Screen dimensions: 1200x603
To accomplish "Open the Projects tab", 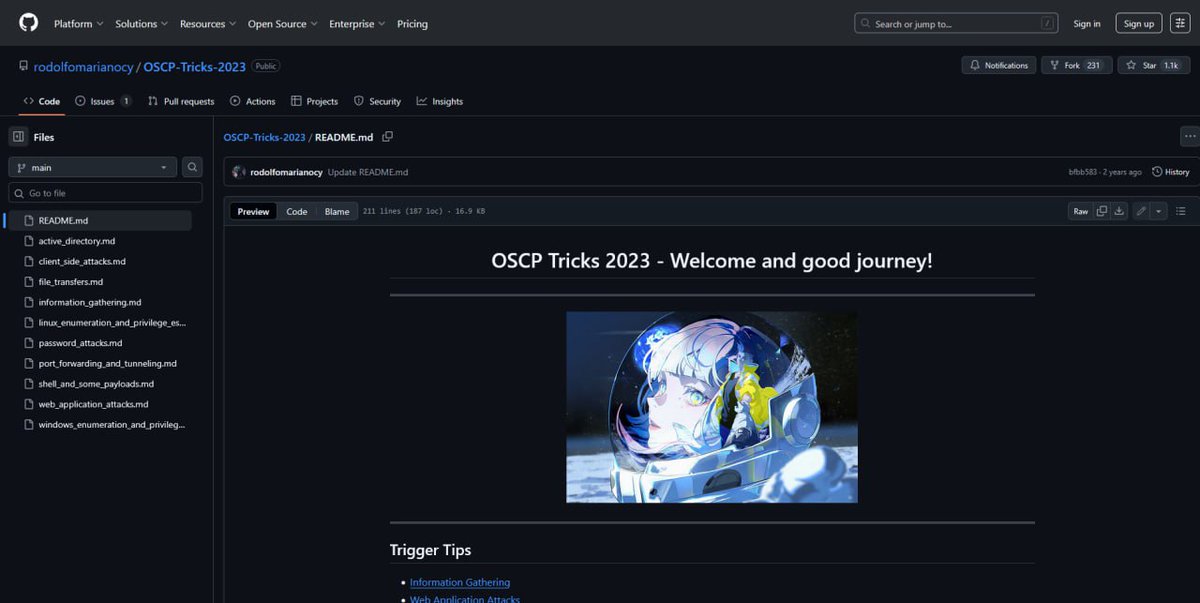I will (x=314, y=101).
